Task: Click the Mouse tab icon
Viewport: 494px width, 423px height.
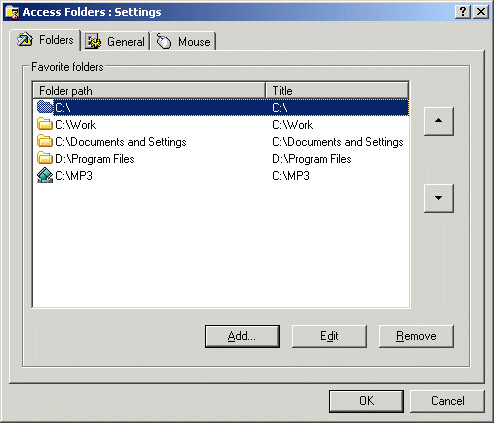Action: [164, 41]
